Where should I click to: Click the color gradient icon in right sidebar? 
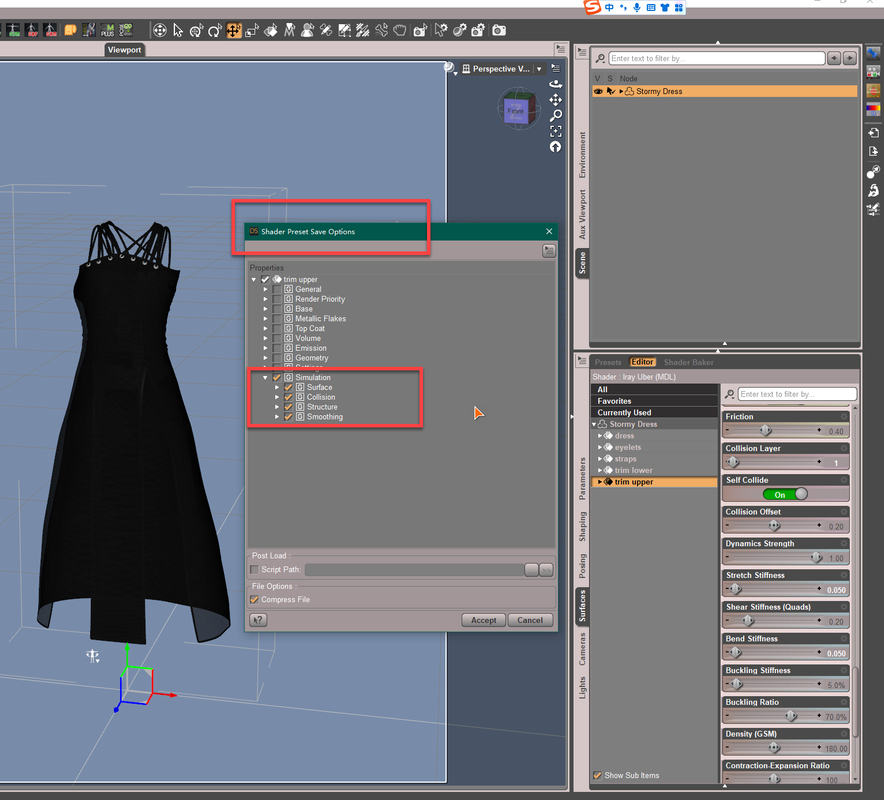click(873, 108)
